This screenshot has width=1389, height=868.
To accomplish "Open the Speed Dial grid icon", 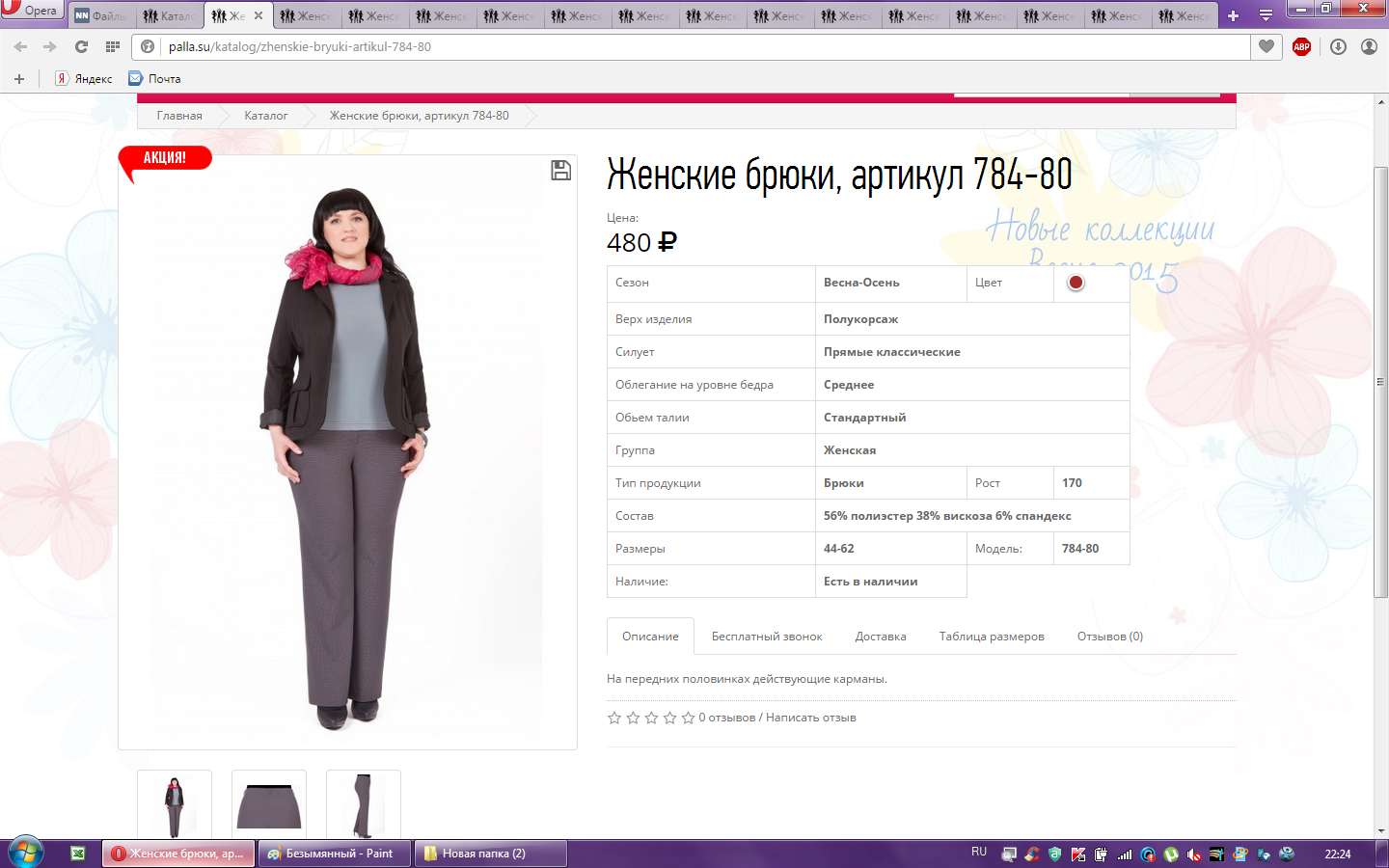I will (x=113, y=46).
